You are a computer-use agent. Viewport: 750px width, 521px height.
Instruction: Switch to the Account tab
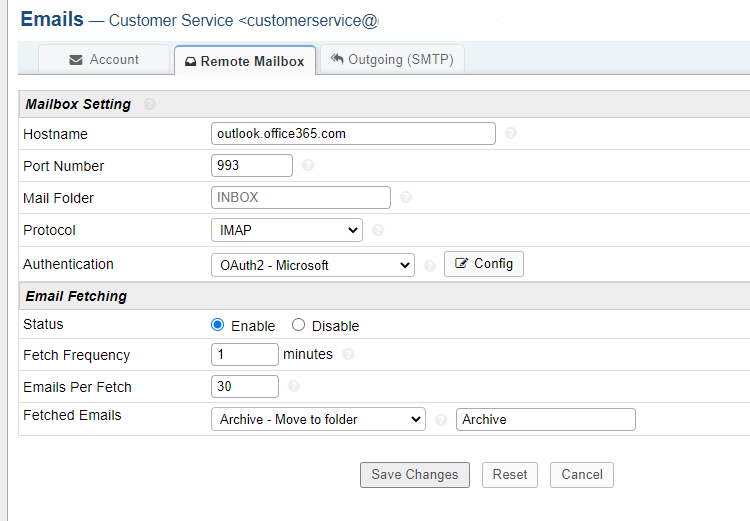[x=104, y=60]
